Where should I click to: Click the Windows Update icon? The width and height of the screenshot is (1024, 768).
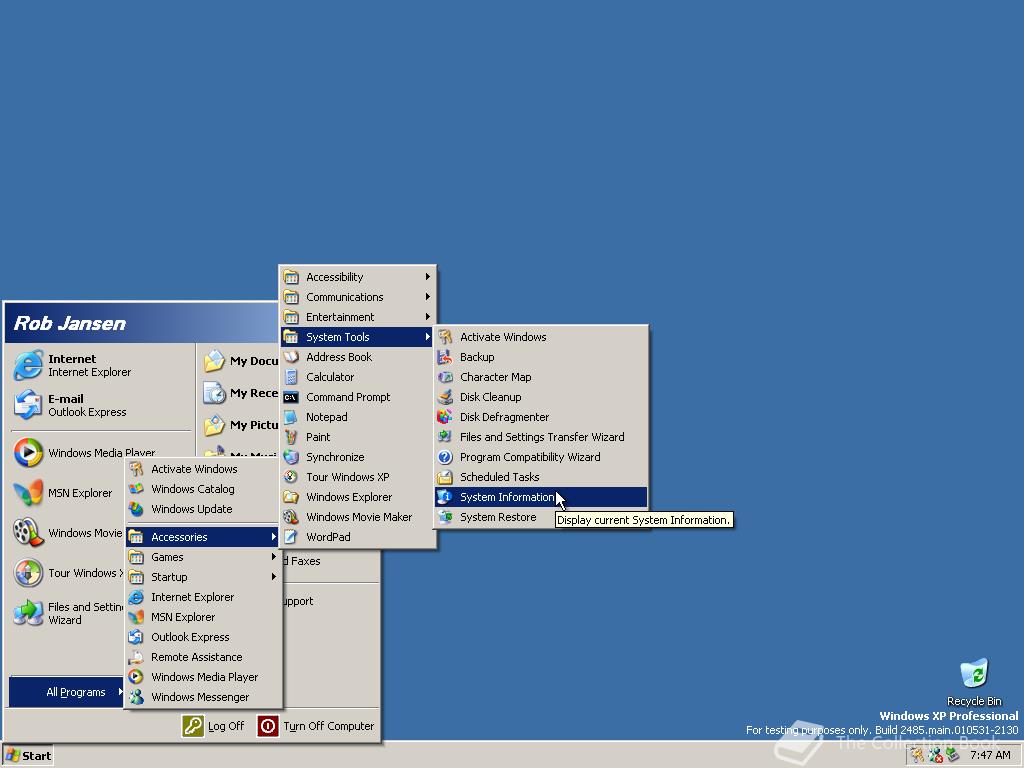(x=136, y=509)
